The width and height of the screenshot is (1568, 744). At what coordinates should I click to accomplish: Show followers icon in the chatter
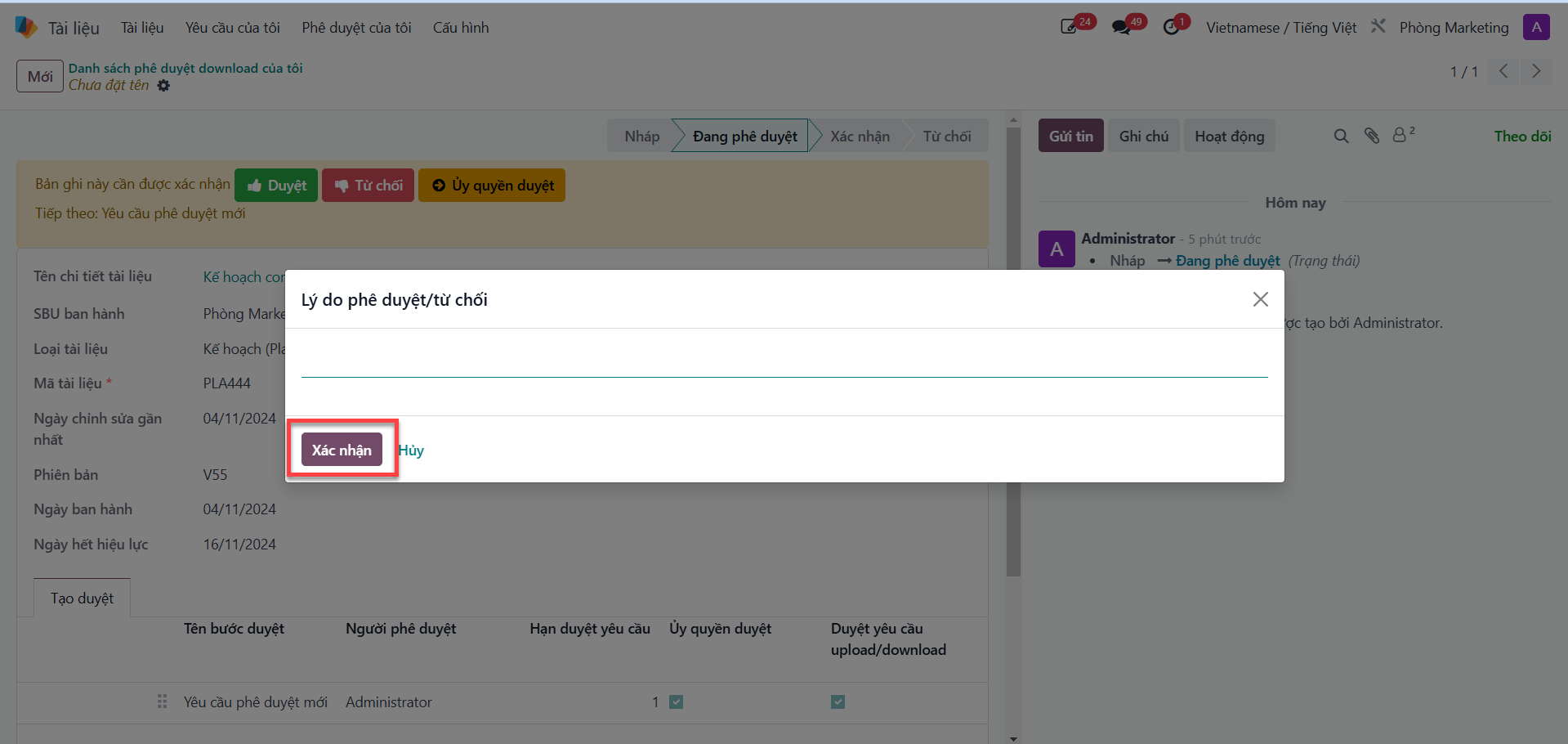coord(1403,135)
